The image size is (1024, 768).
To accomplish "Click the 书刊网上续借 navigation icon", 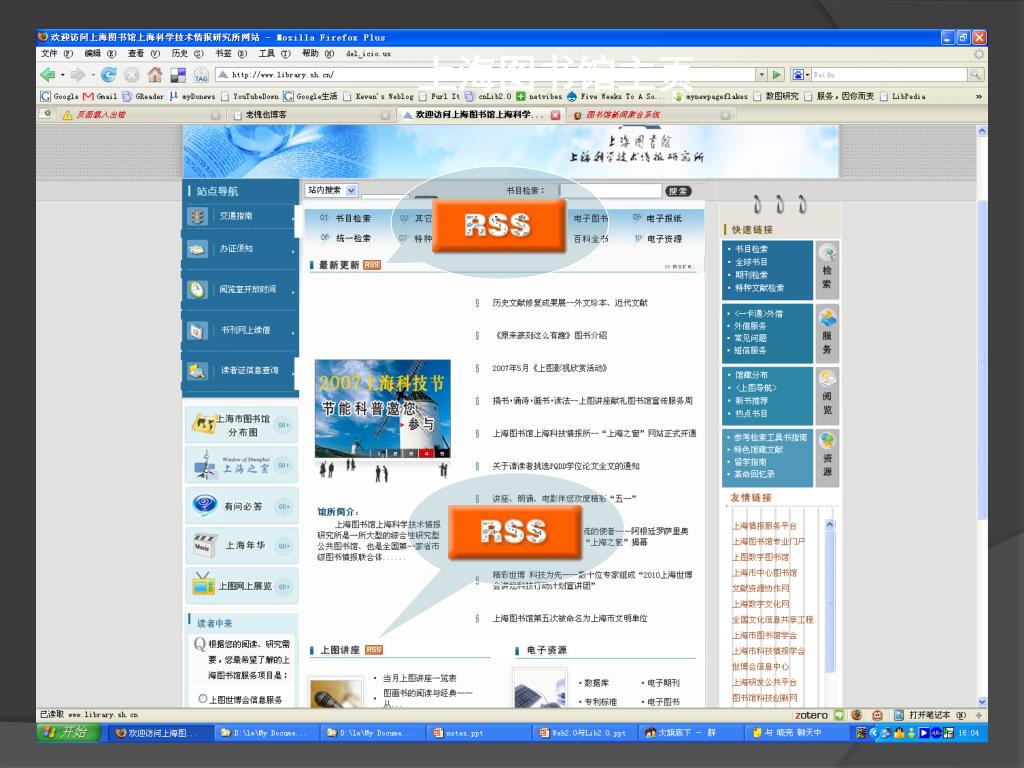I will point(197,330).
